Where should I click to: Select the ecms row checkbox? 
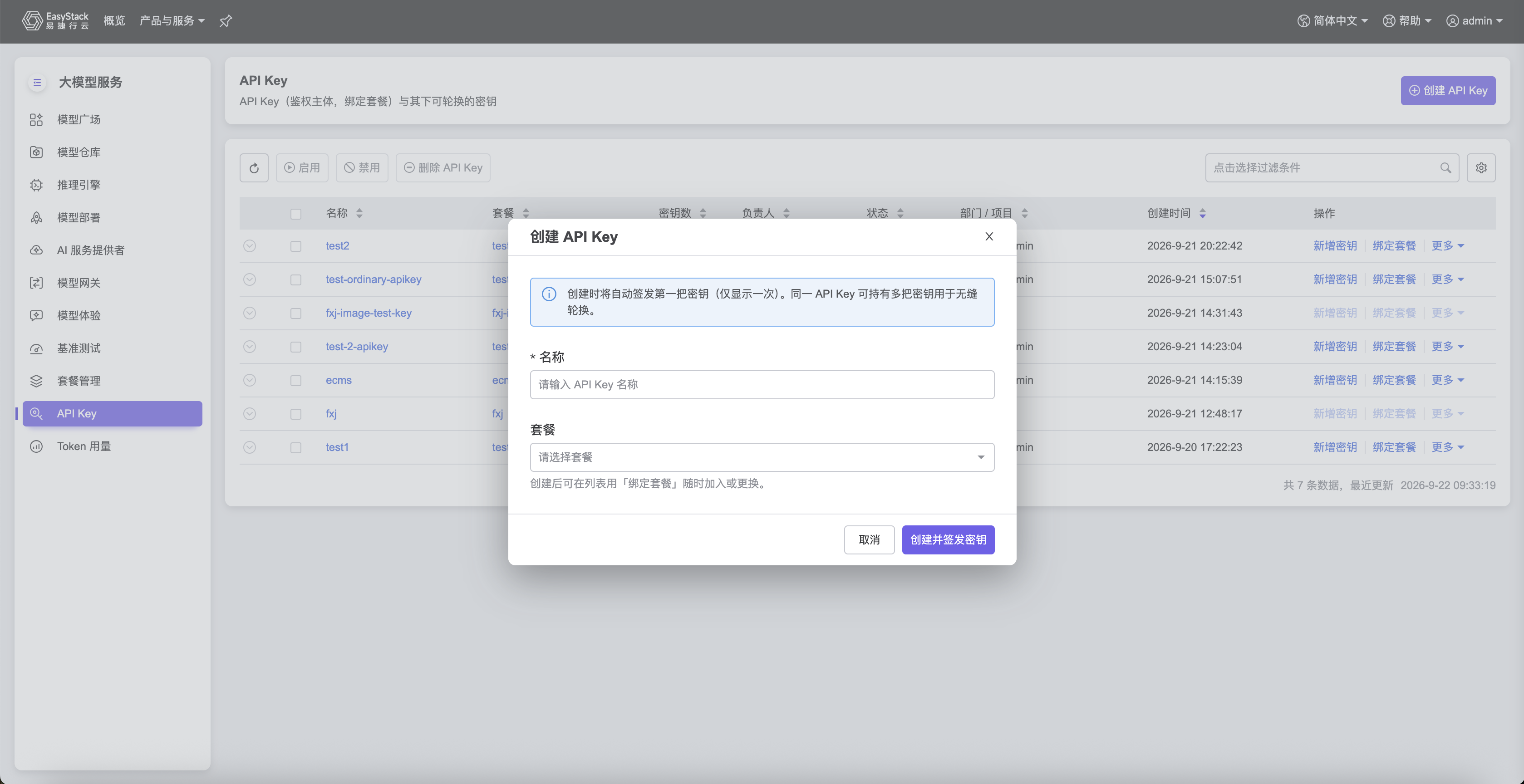coord(296,380)
